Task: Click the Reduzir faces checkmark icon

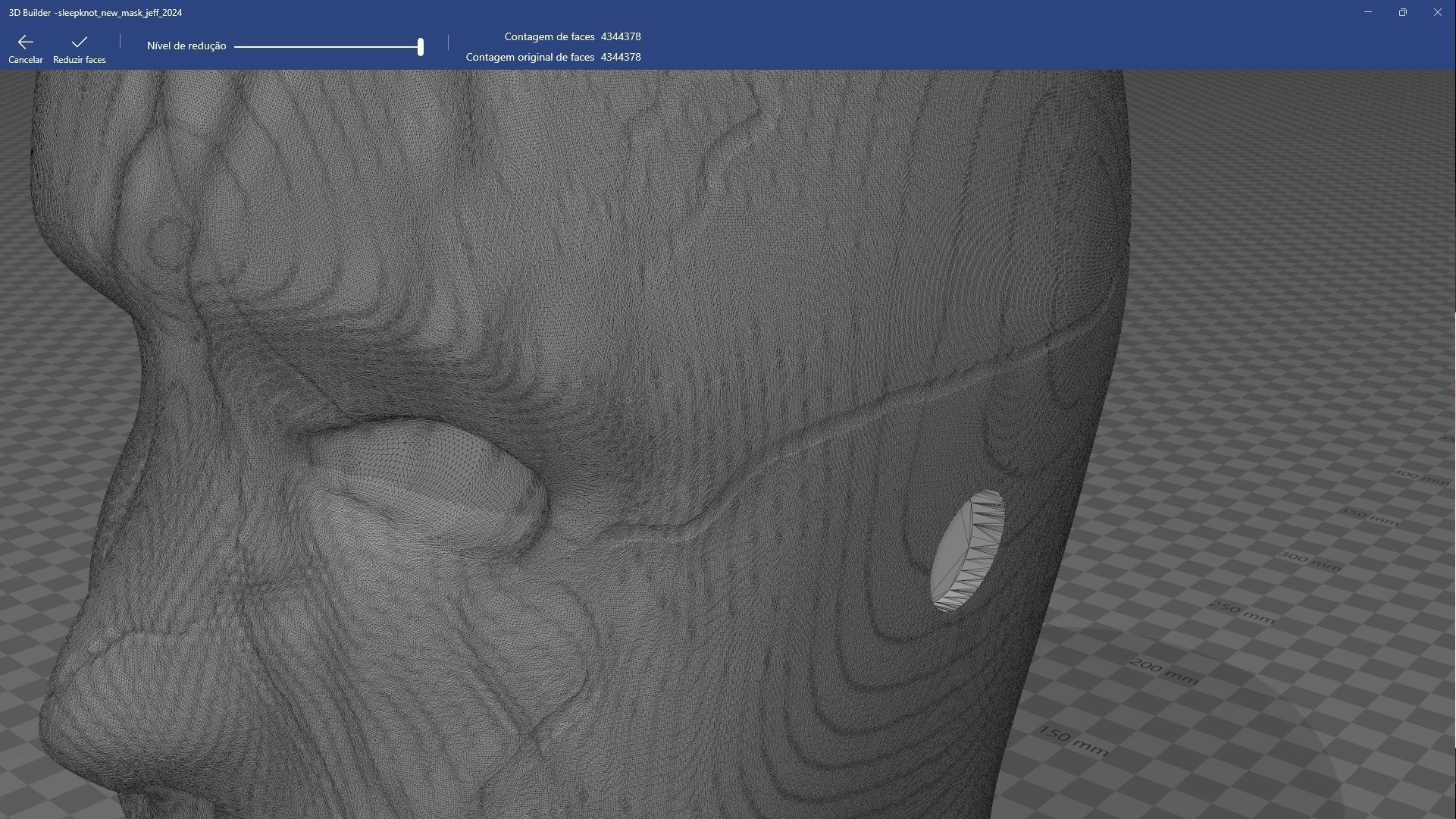Action: tap(80, 42)
